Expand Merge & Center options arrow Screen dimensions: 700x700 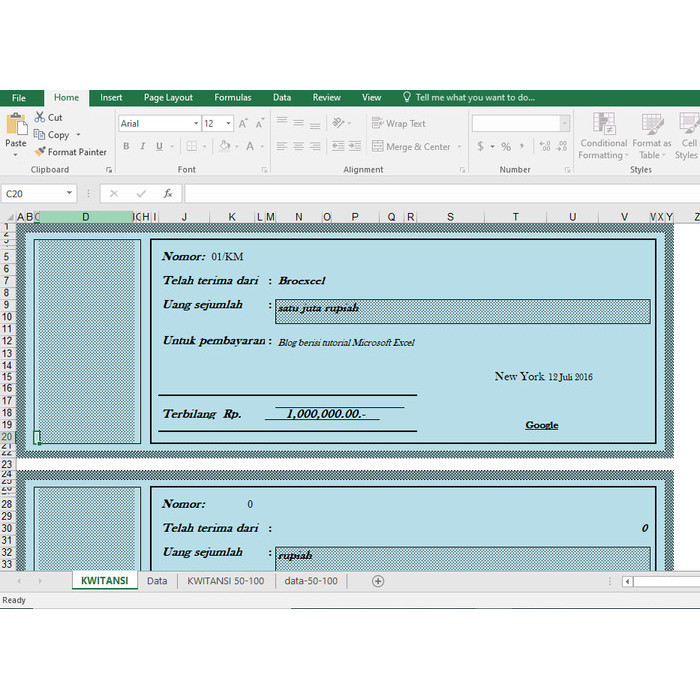point(459,146)
